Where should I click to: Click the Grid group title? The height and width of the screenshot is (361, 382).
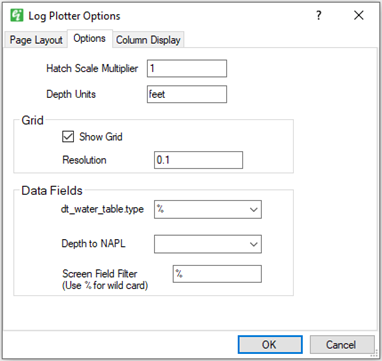coord(32,120)
